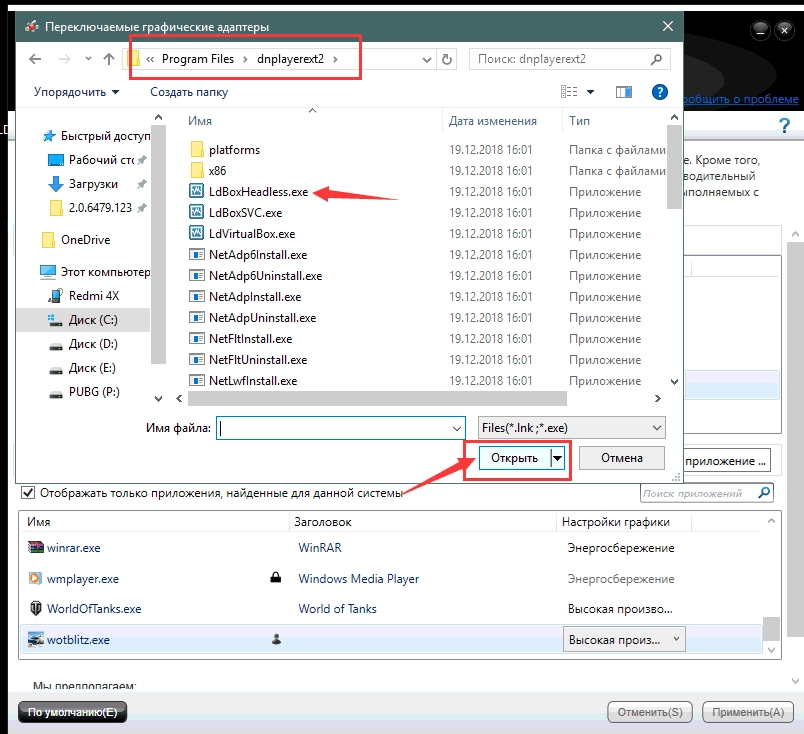Open the Упорядочить menu

[x=76, y=92]
